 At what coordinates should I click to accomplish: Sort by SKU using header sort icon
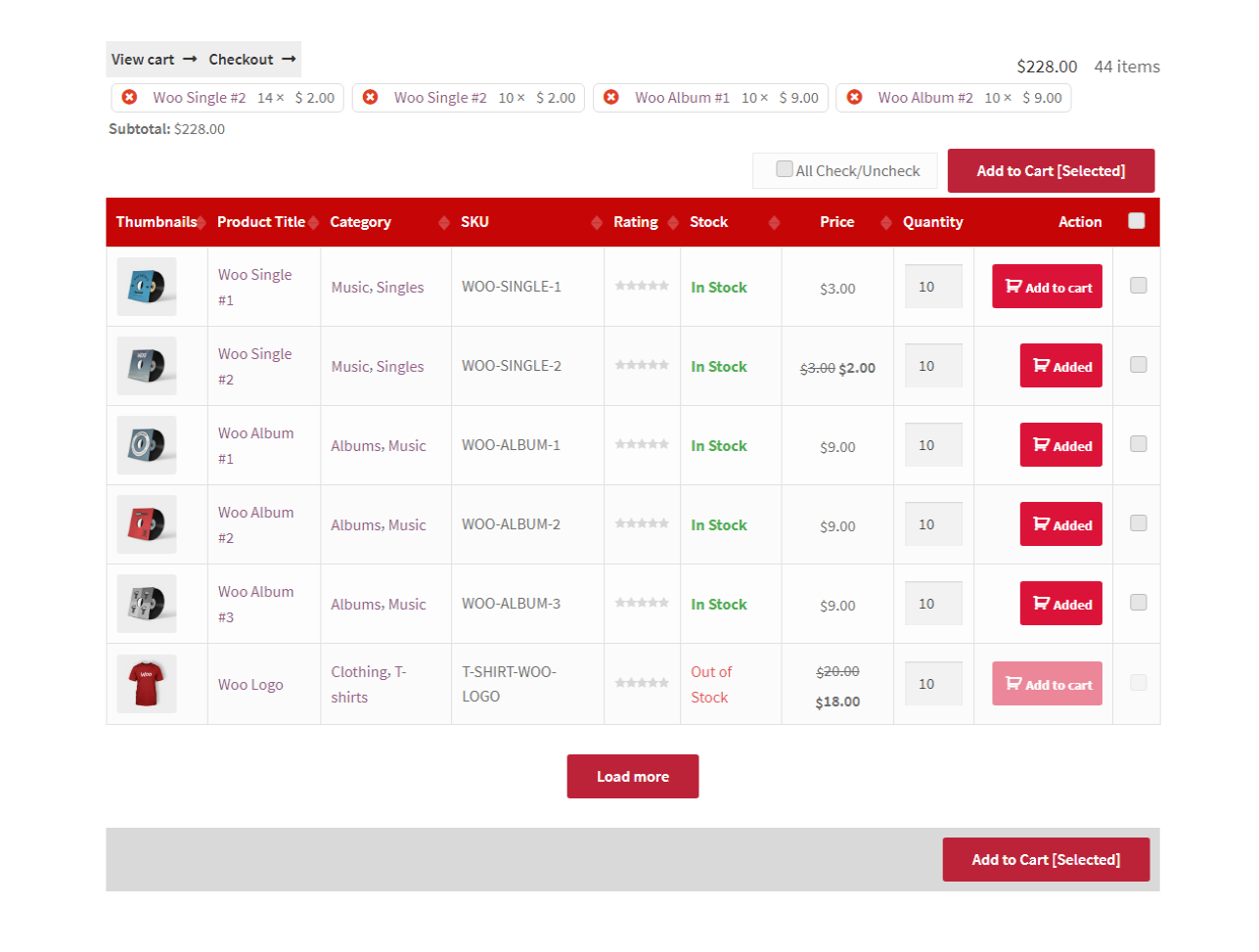click(597, 223)
